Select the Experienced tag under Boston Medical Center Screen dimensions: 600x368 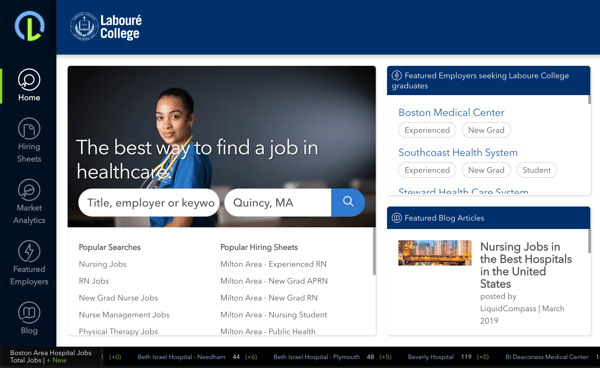(x=427, y=130)
